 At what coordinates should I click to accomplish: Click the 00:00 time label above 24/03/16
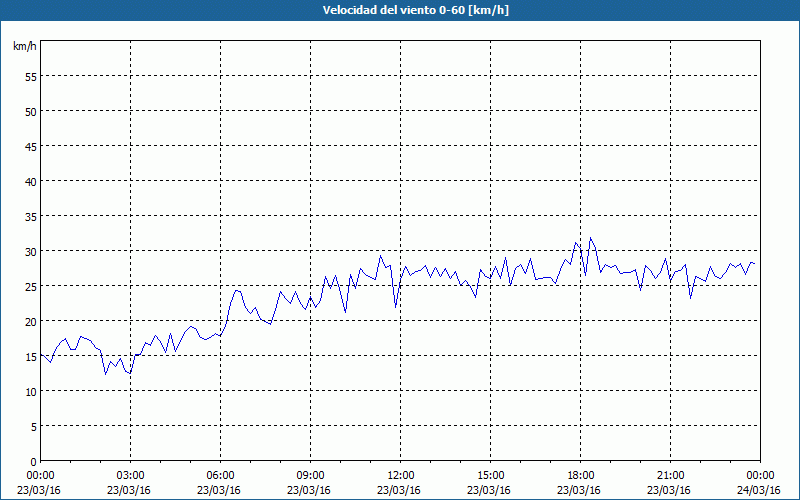pyautogui.click(x=760, y=475)
